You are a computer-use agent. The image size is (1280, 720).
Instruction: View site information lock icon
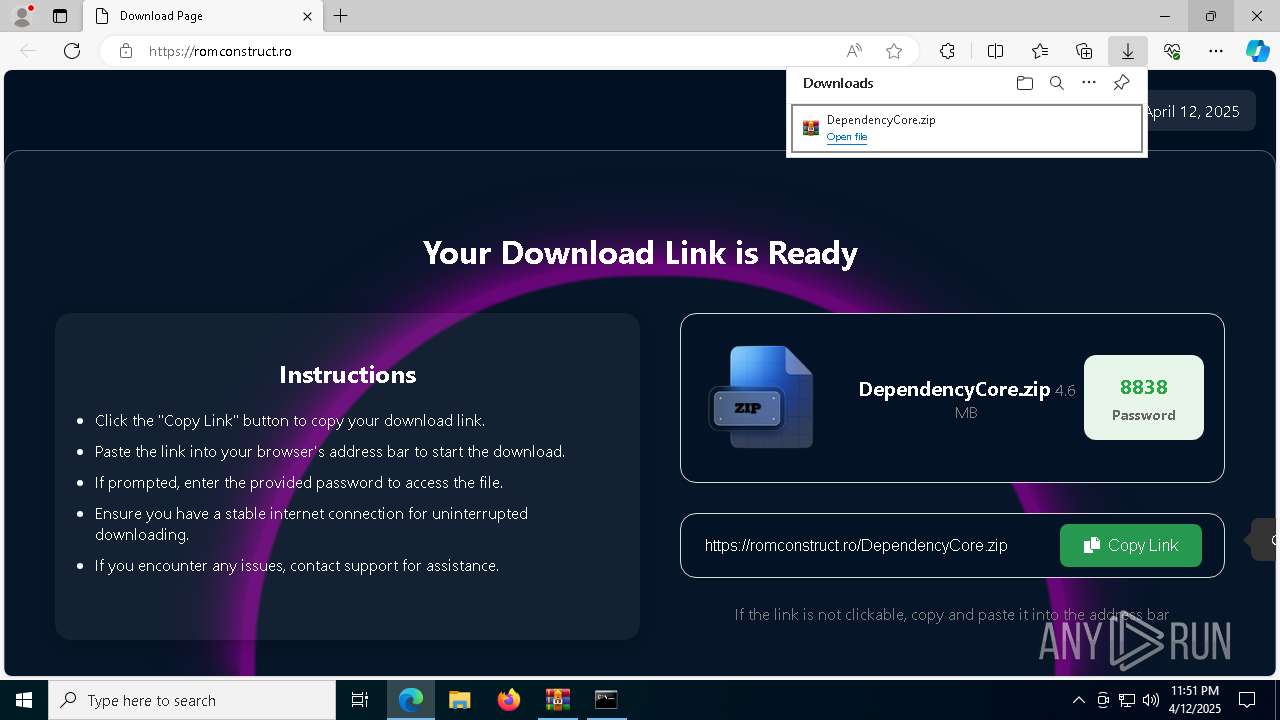coord(126,51)
